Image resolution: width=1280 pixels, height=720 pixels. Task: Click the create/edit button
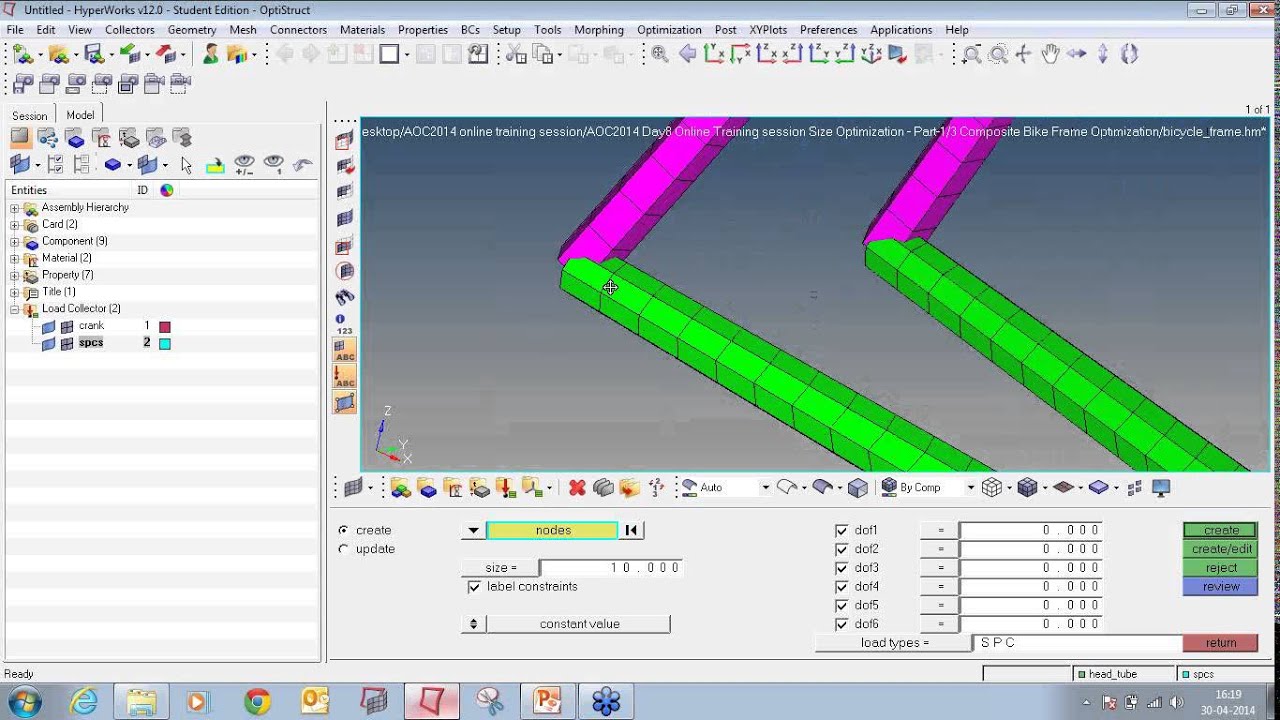pyautogui.click(x=1220, y=549)
